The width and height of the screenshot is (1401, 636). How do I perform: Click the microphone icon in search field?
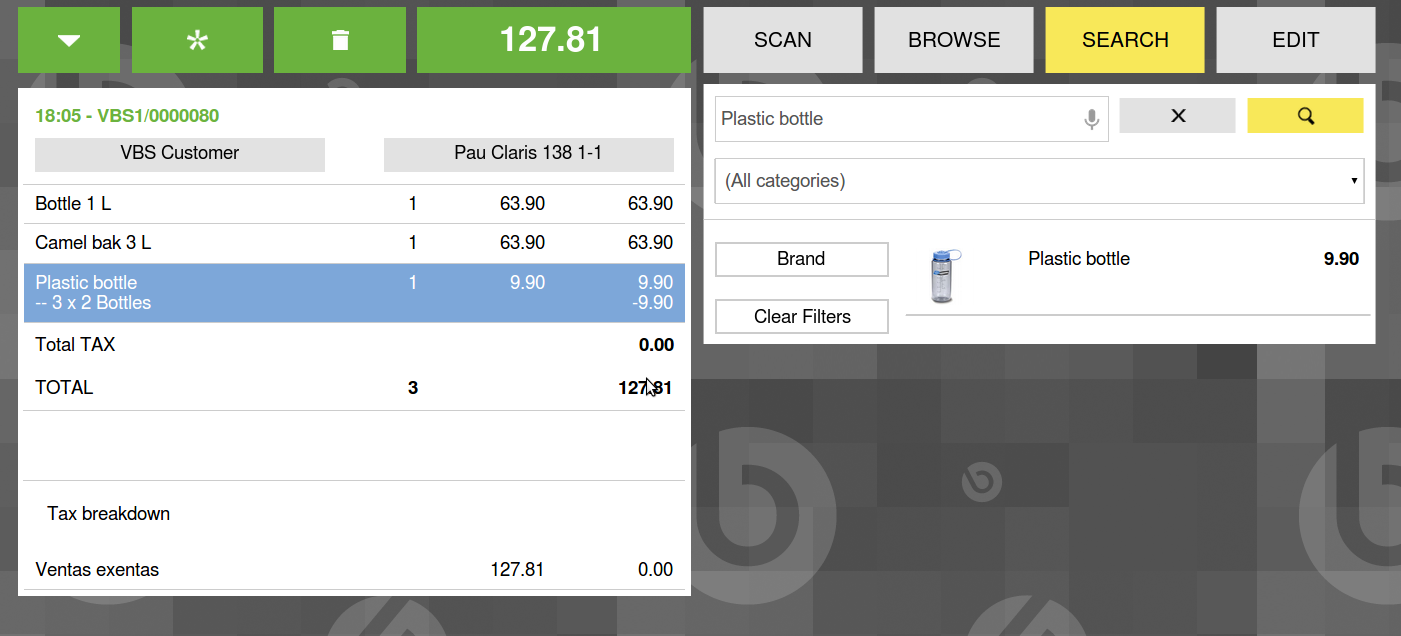(x=1092, y=119)
